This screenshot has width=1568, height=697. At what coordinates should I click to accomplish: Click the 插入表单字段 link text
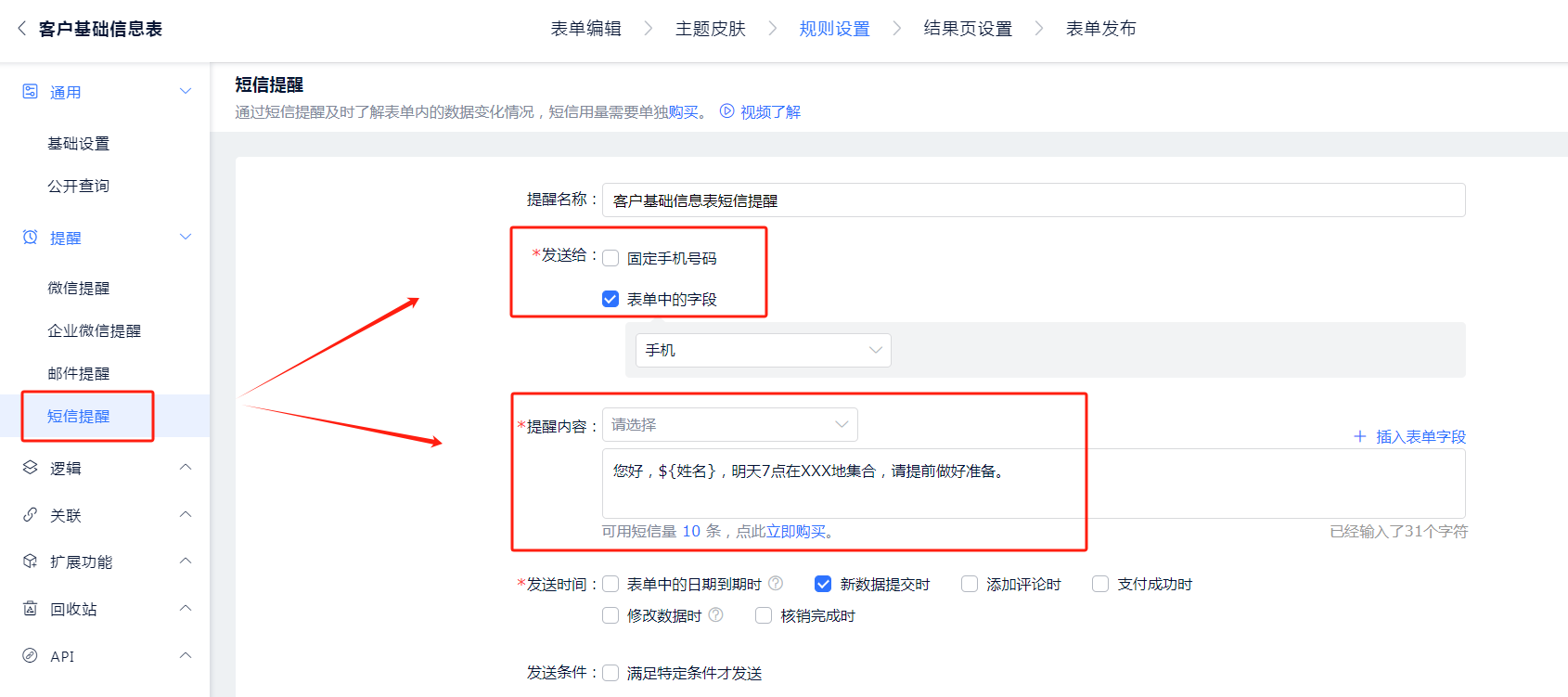(1420, 436)
